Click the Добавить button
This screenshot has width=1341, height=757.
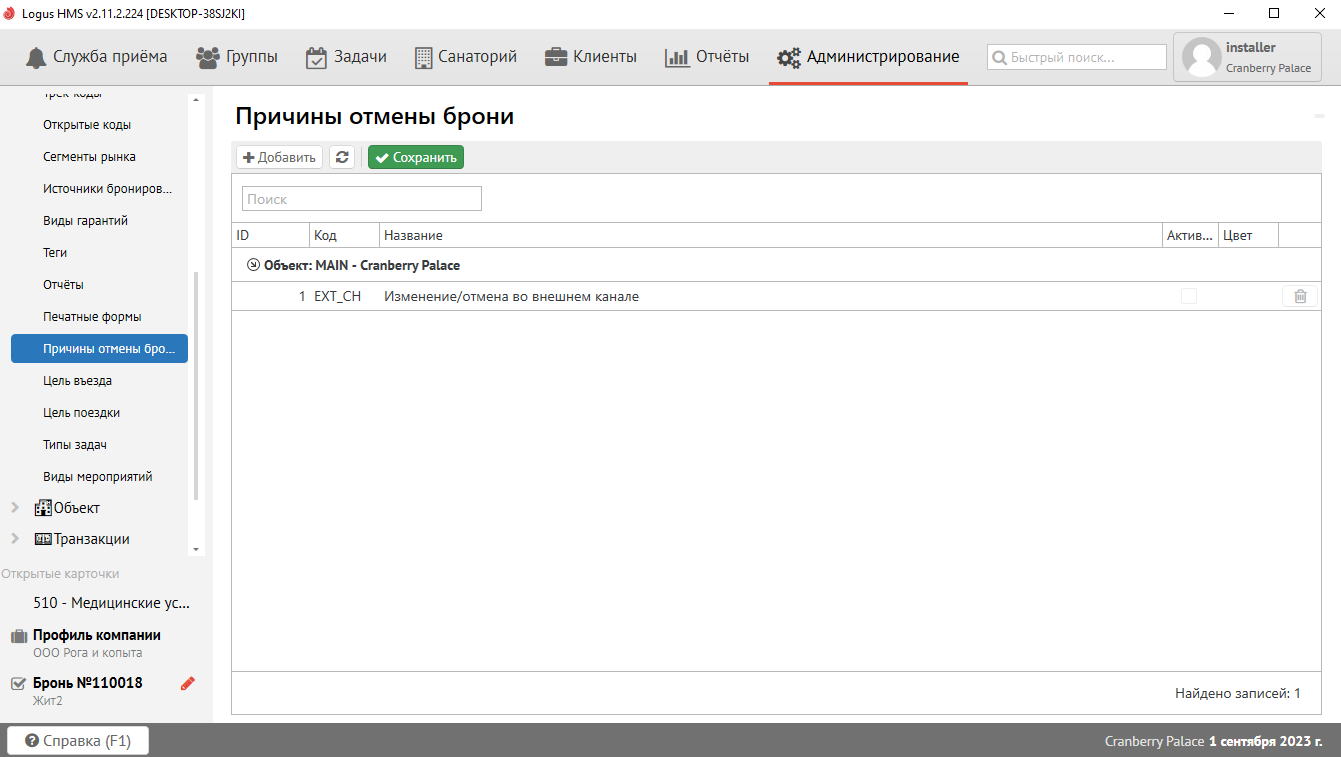[x=279, y=157]
